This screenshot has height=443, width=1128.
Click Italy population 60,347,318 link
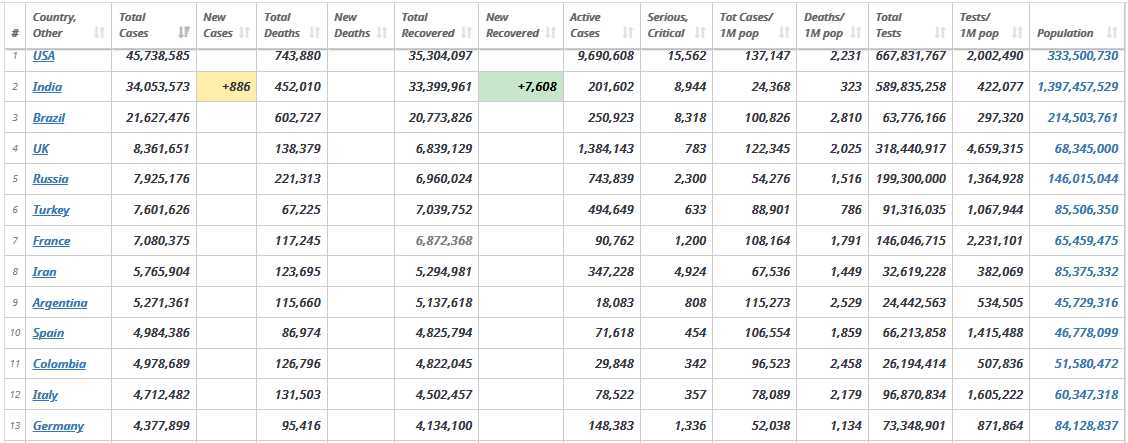click(x=1086, y=395)
